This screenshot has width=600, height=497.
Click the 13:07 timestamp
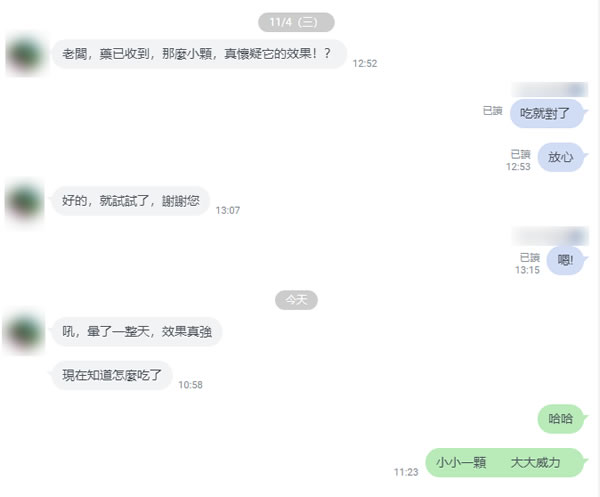pyautogui.click(x=228, y=210)
